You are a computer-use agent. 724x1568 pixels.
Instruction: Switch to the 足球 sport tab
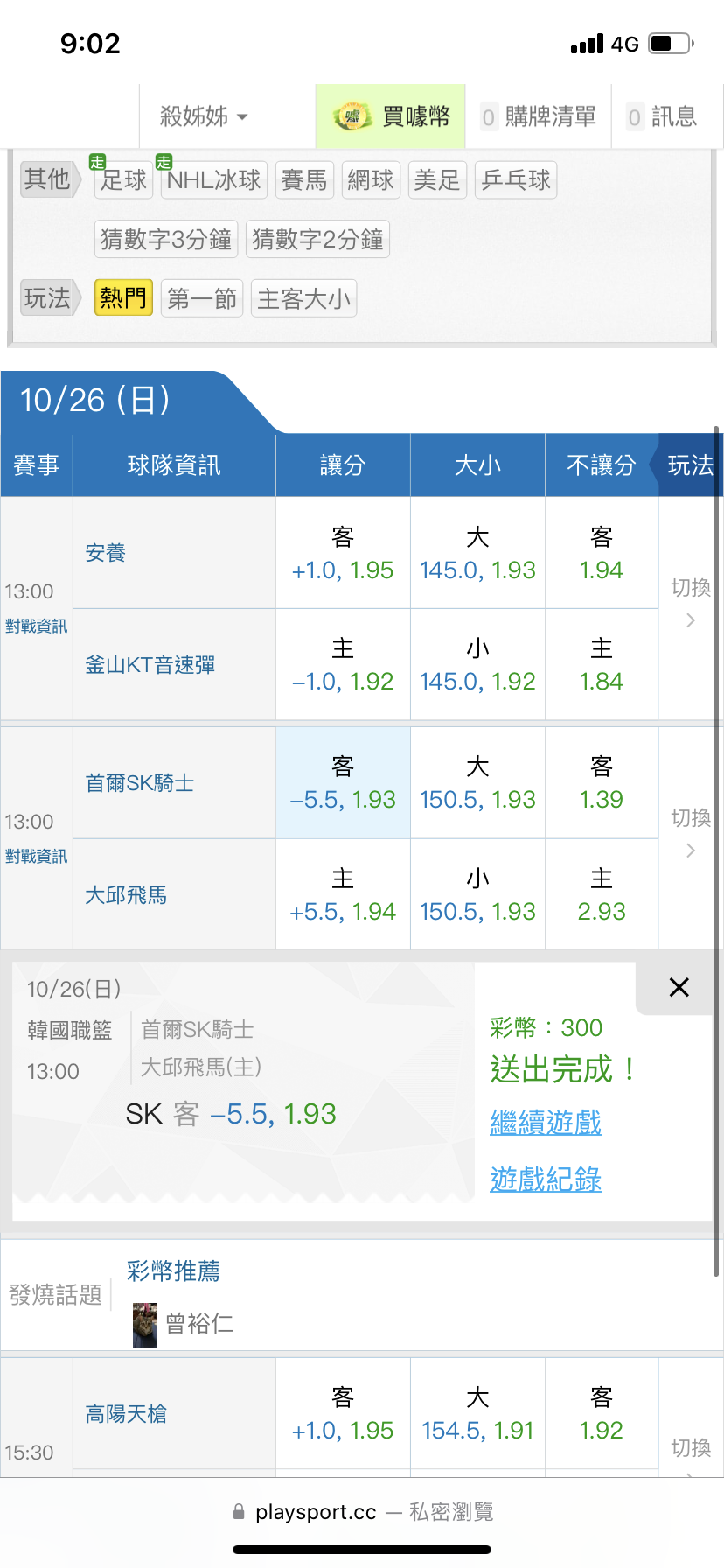click(123, 179)
